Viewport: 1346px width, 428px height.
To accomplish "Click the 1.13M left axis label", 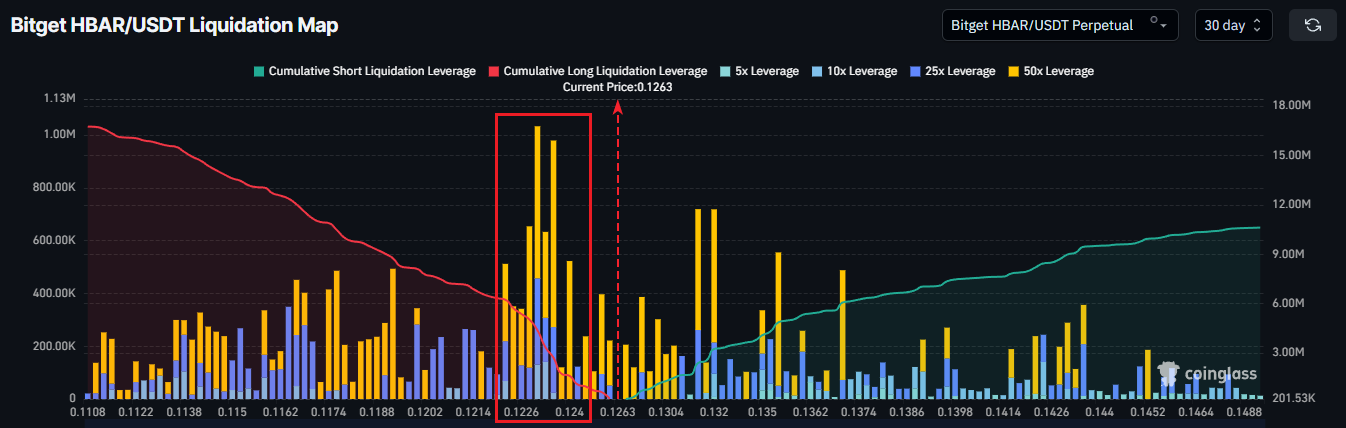I will (x=57, y=98).
